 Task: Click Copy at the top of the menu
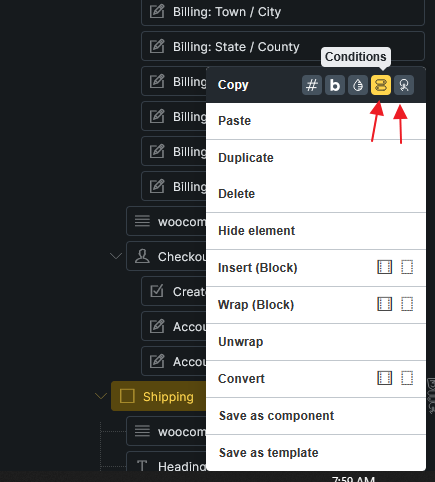233,85
